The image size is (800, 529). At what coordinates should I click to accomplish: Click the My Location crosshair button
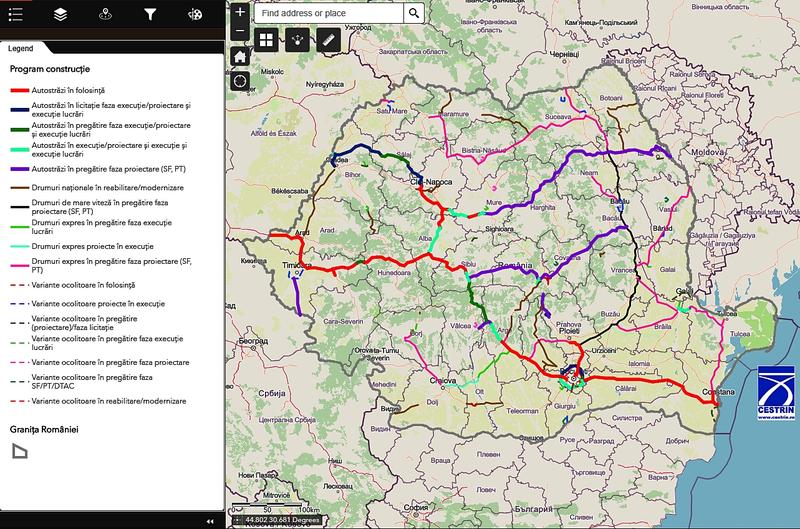(x=240, y=81)
